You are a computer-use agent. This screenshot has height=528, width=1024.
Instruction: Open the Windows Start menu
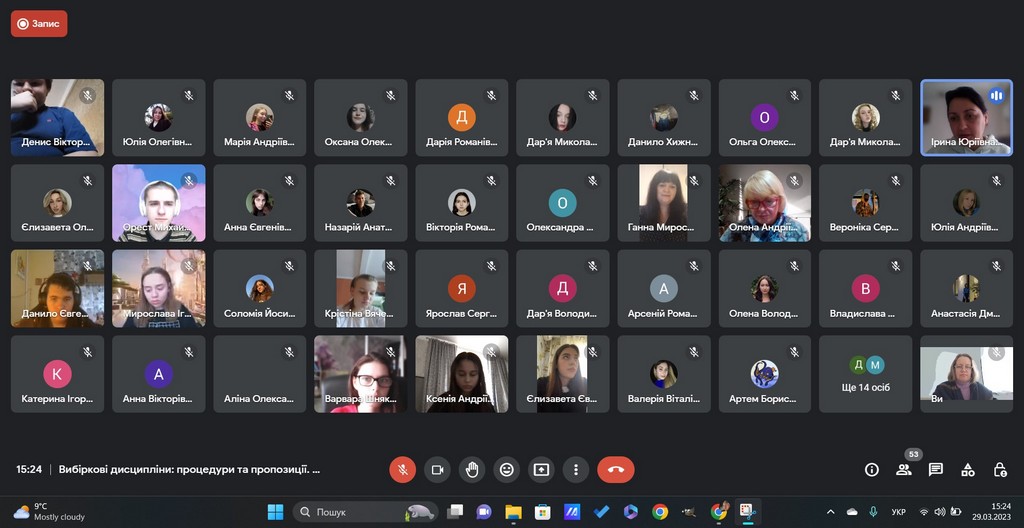pyautogui.click(x=275, y=512)
